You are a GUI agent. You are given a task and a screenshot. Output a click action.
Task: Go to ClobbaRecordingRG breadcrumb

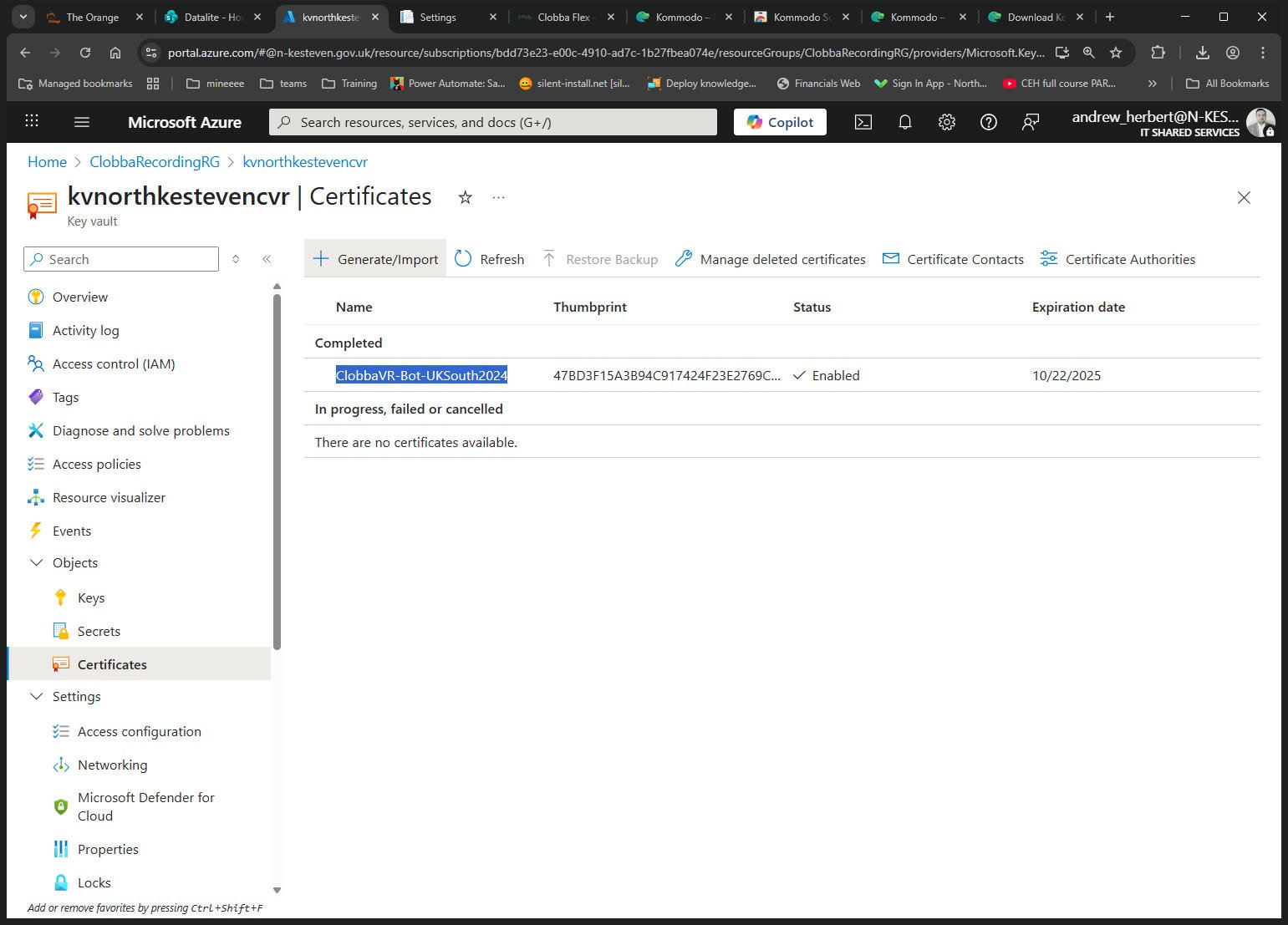coord(155,162)
